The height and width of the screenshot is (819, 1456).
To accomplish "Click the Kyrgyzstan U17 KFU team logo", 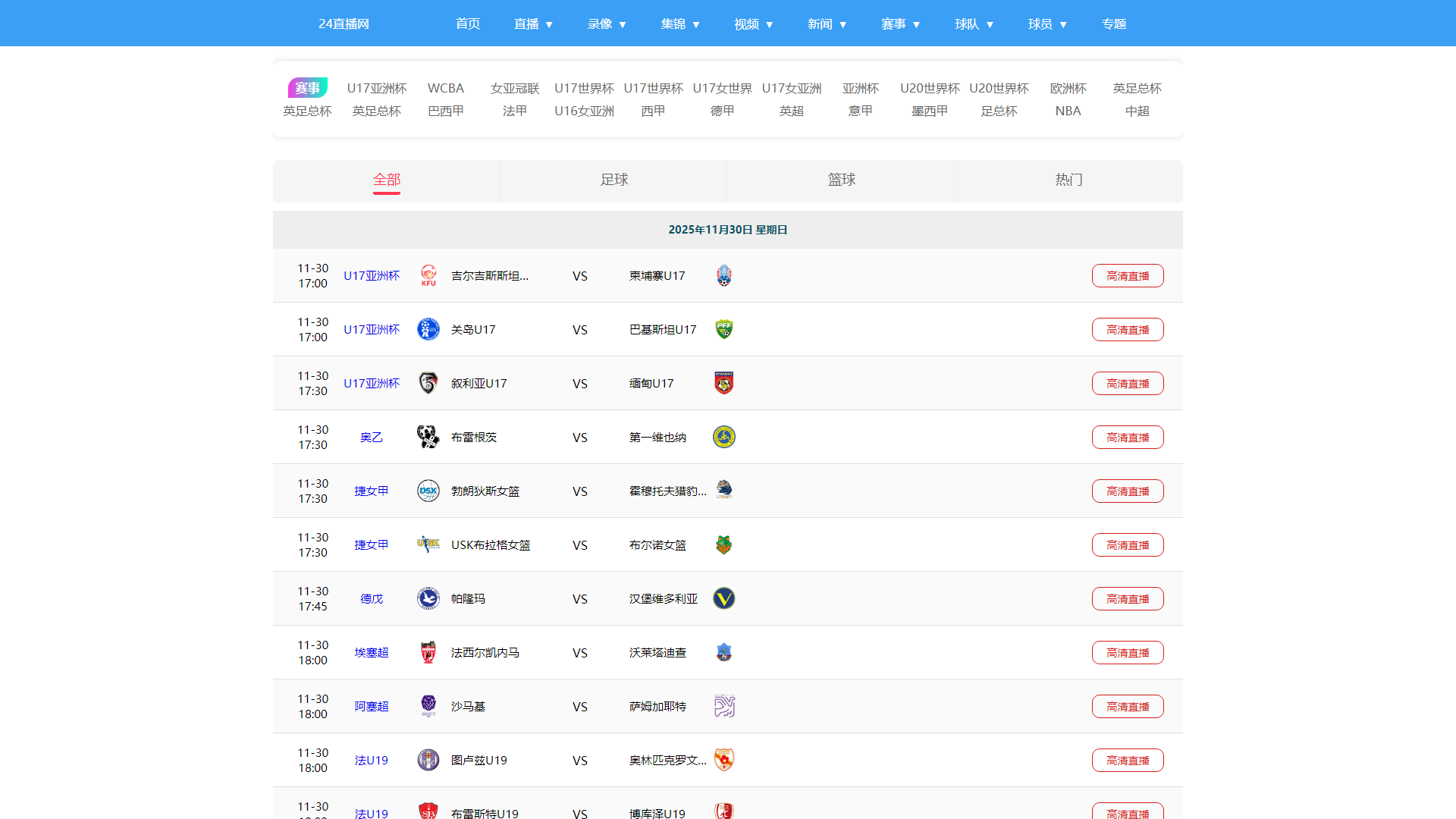I will point(428,275).
